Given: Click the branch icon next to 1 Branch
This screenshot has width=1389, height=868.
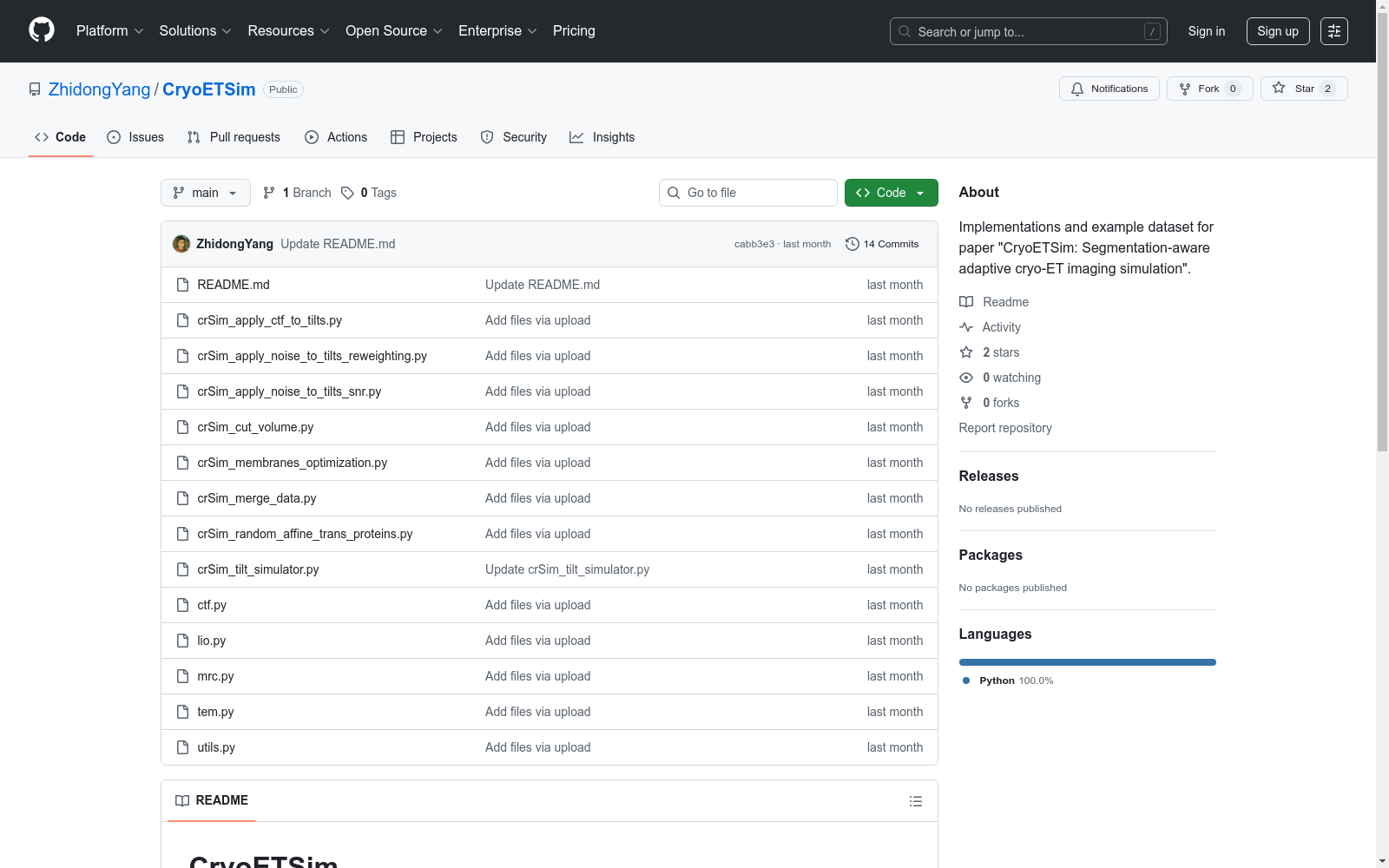Looking at the screenshot, I should pyautogui.click(x=269, y=193).
